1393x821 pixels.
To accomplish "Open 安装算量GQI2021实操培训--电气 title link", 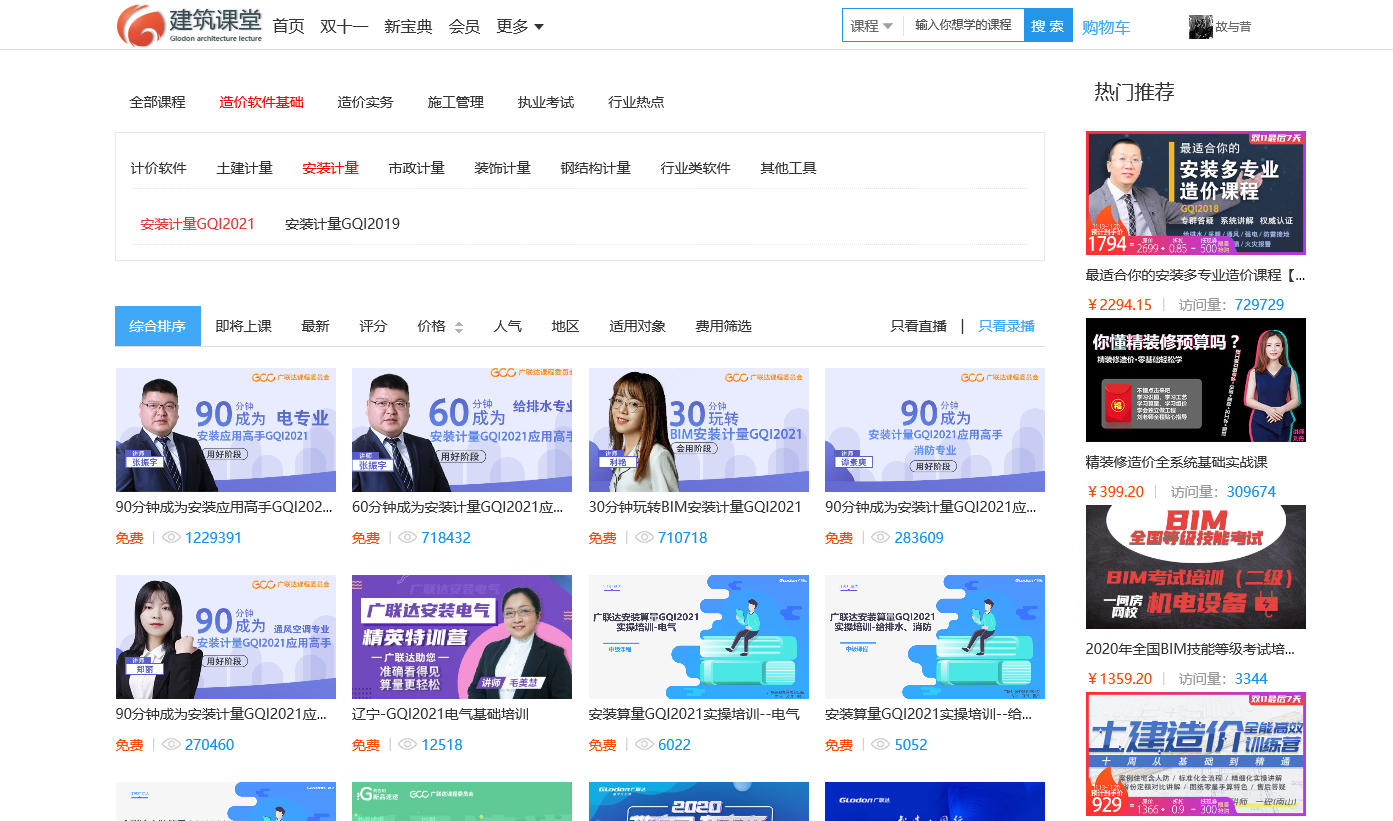I will point(694,714).
